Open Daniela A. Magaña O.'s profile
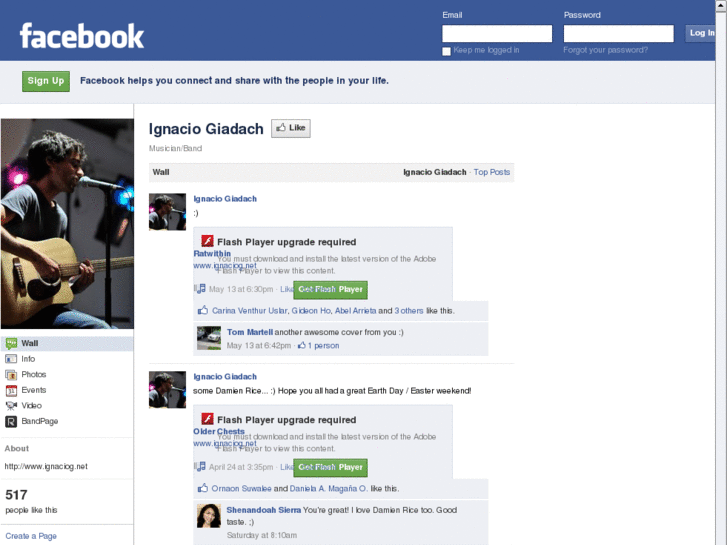Viewport: 727px width, 545px height. pos(329,488)
